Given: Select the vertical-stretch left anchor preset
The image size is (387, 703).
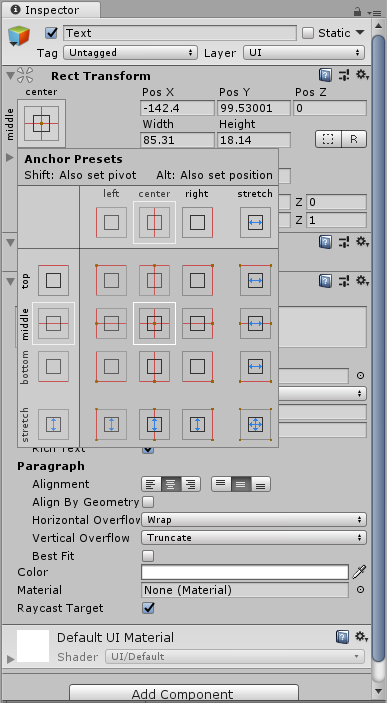Looking at the screenshot, I should pos(111,424).
